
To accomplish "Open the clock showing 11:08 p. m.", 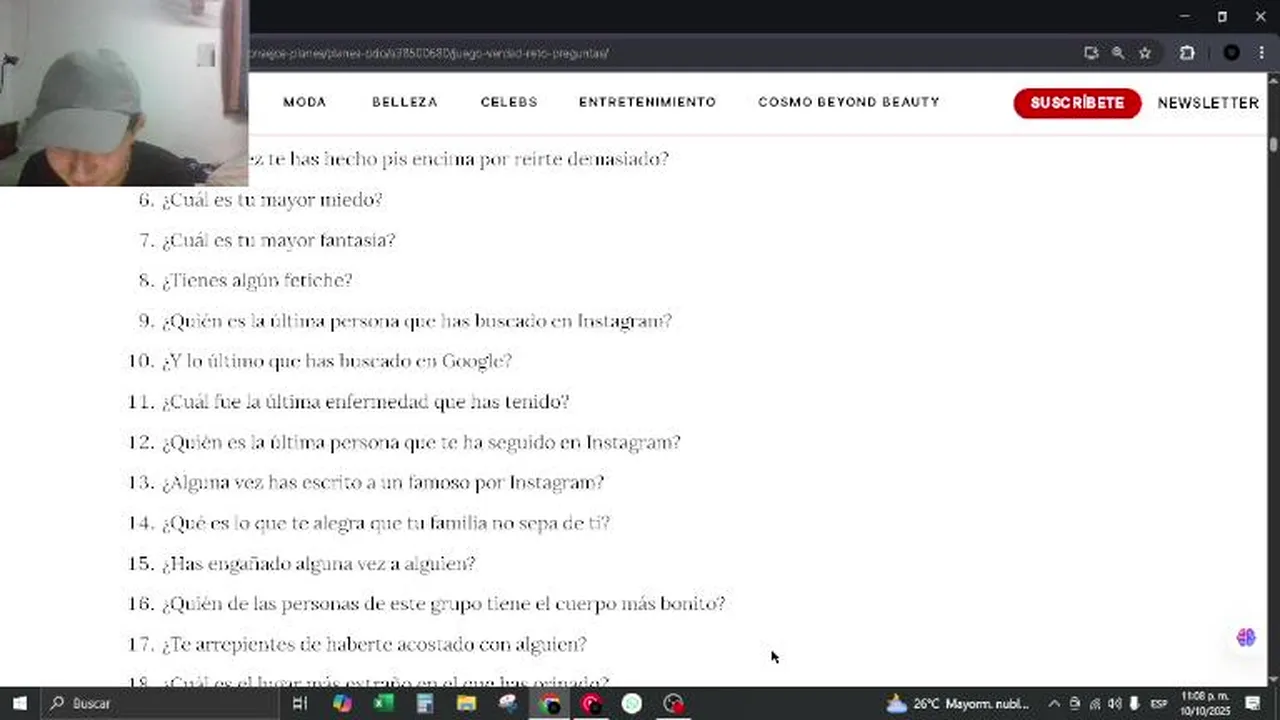I will point(1205,703).
